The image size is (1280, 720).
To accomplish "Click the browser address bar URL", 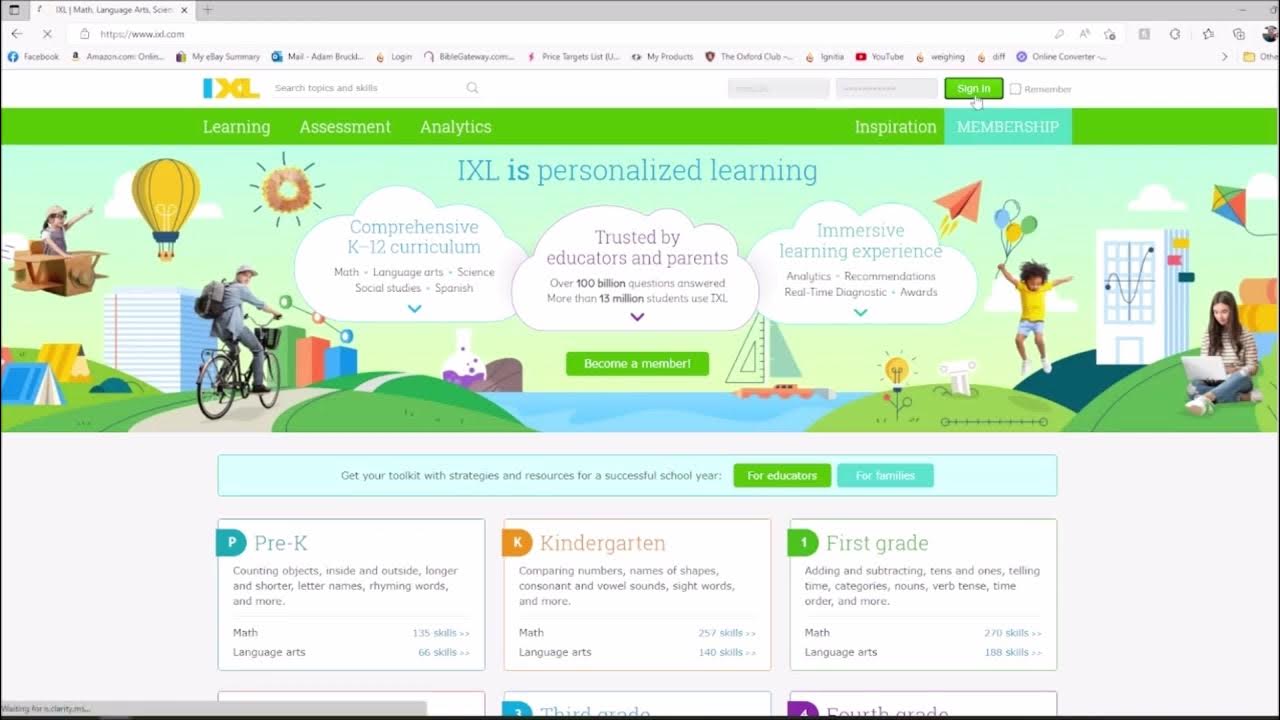I will coord(142,34).
